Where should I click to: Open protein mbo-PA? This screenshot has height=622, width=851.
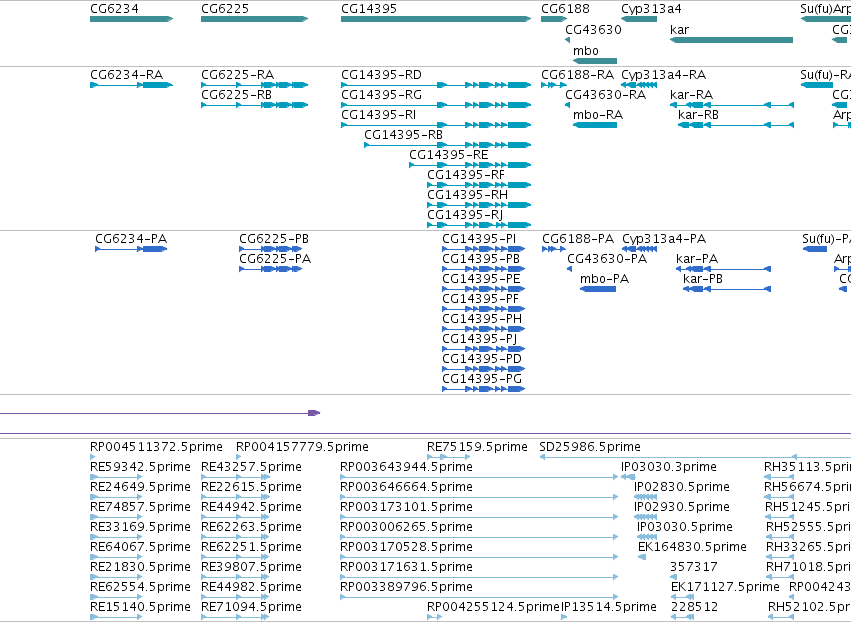pyautogui.click(x=604, y=279)
